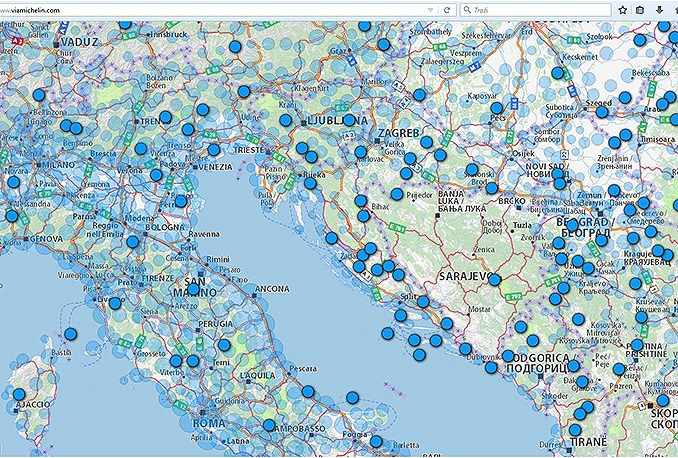Select the marker just below Rijeka label
Viewport: 678px width, 458px height.
tap(310, 183)
